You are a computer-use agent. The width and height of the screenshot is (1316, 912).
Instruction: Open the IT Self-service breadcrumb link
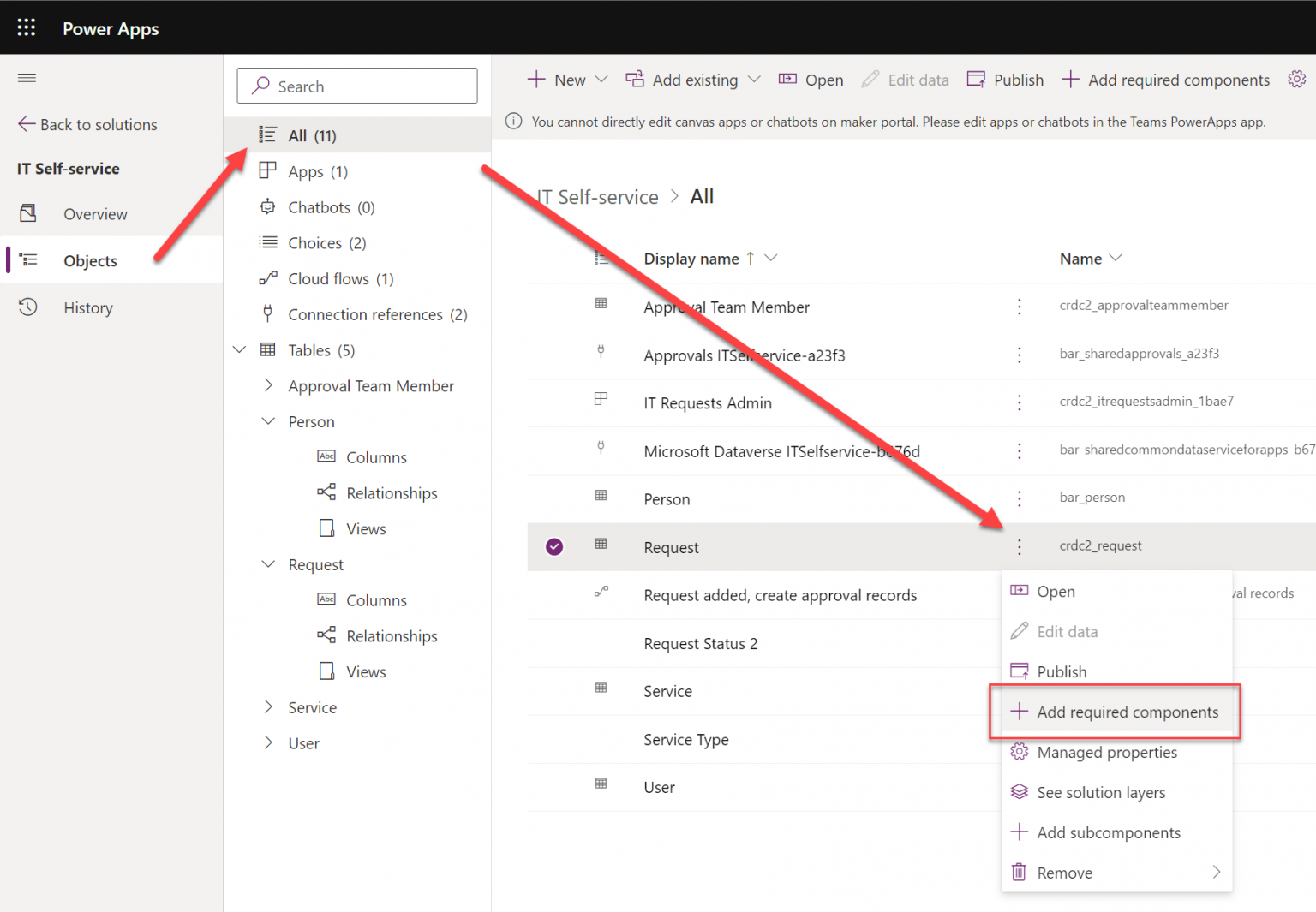click(x=597, y=196)
